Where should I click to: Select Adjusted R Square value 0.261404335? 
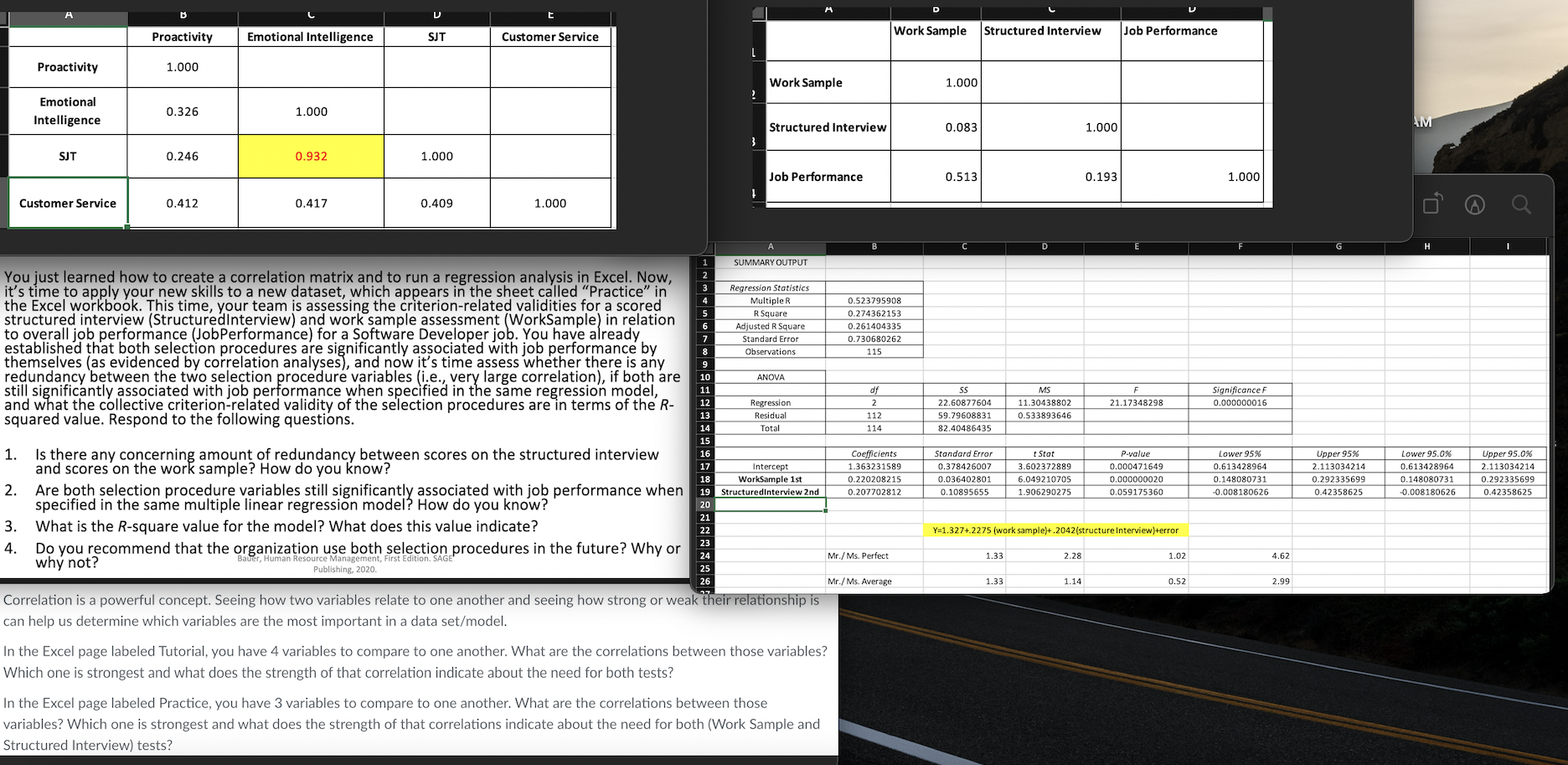pyautogui.click(x=874, y=326)
